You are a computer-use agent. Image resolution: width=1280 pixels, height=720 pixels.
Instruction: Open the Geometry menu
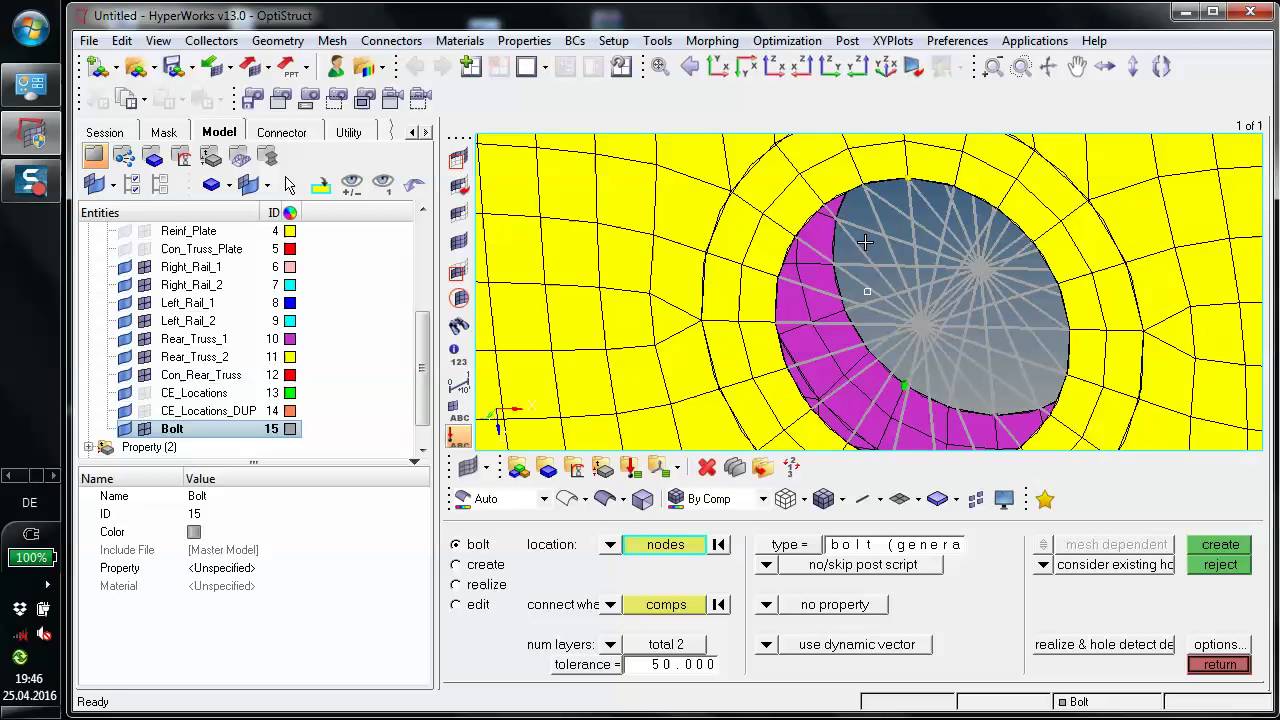click(x=278, y=41)
